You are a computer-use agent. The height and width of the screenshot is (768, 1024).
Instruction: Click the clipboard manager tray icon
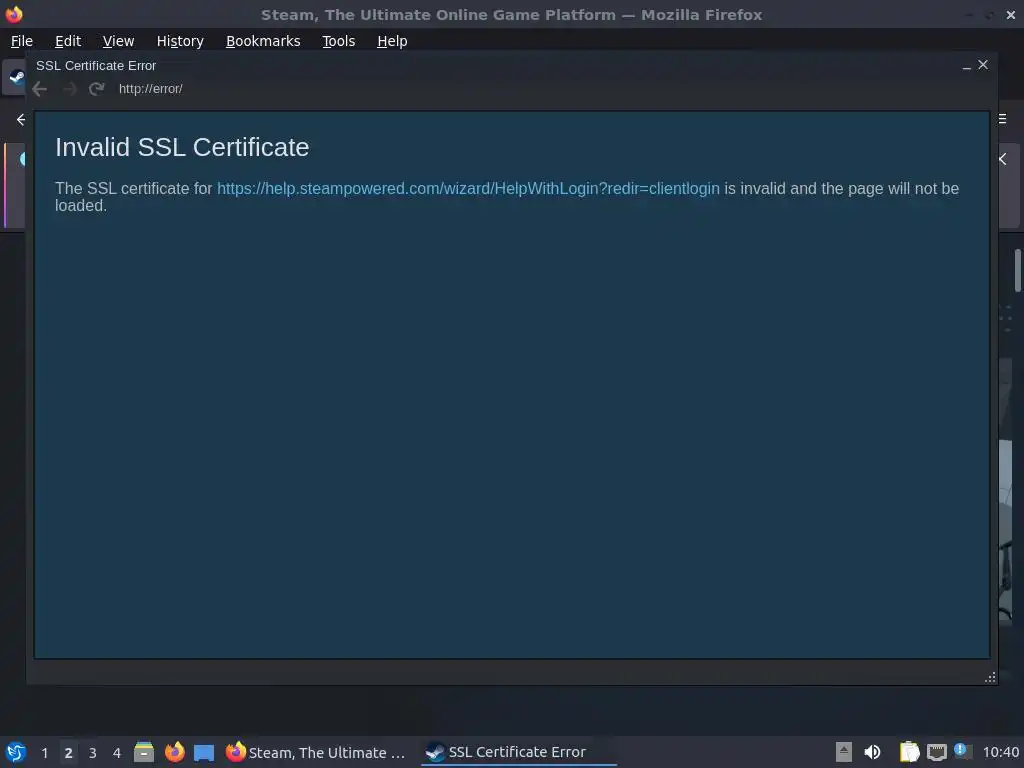click(x=909, y=752)
